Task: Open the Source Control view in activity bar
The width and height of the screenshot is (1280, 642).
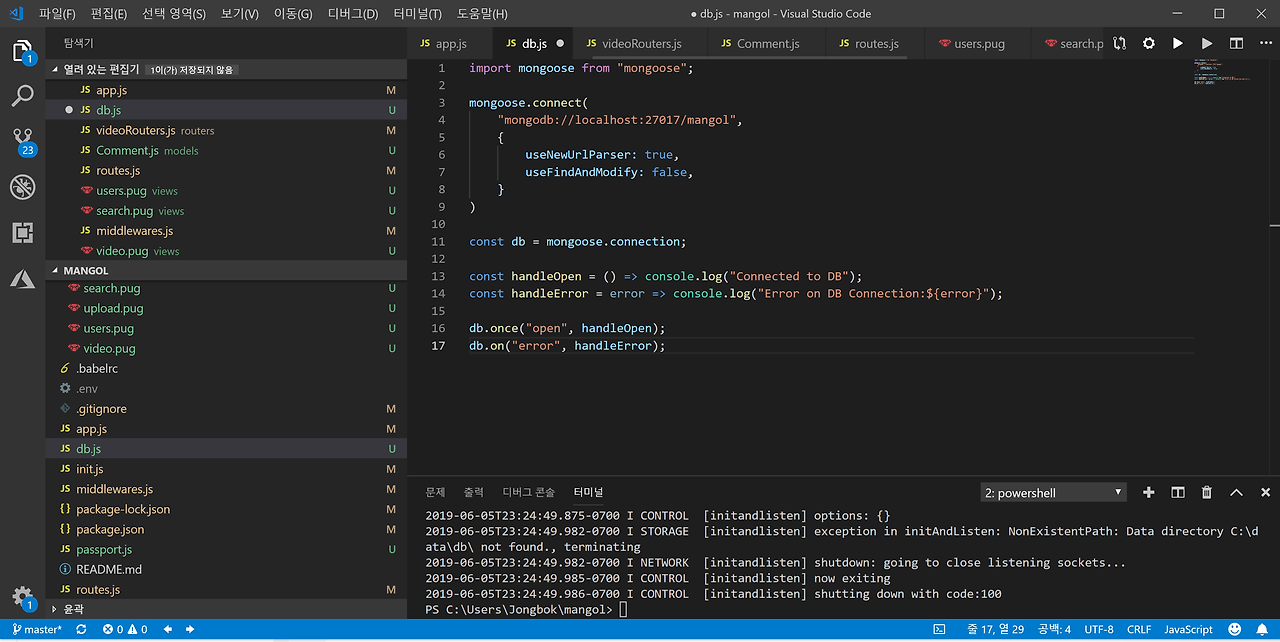Action: click(x=22, y=140)
